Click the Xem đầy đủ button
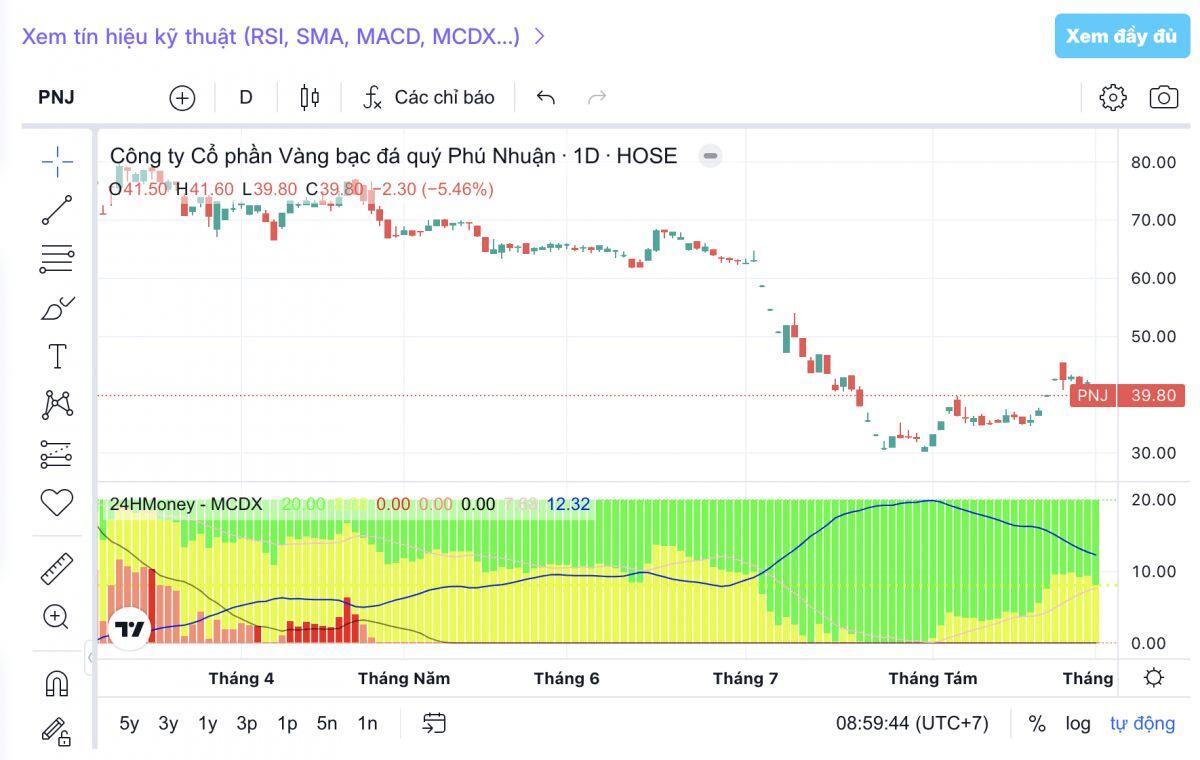Viewport: 1200px width, 760px height. 1122,36
